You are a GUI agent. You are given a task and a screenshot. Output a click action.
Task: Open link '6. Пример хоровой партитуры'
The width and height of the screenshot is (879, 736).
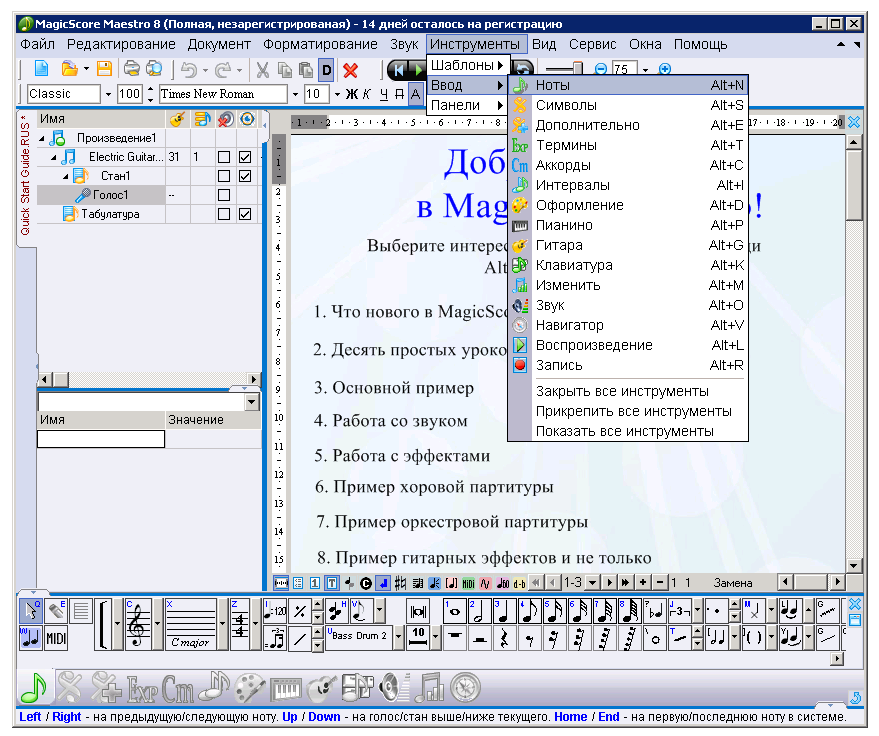pyautogui.click(x=434, y=487)
